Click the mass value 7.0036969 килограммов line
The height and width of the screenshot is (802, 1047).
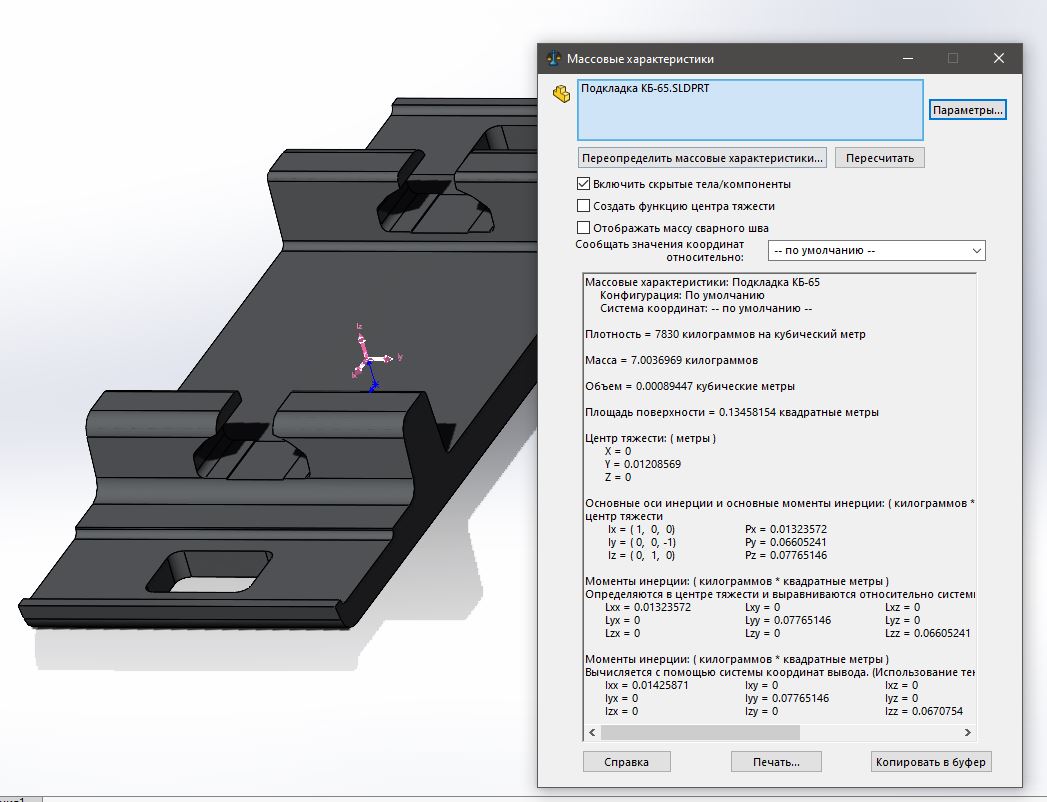coord(671,360)
